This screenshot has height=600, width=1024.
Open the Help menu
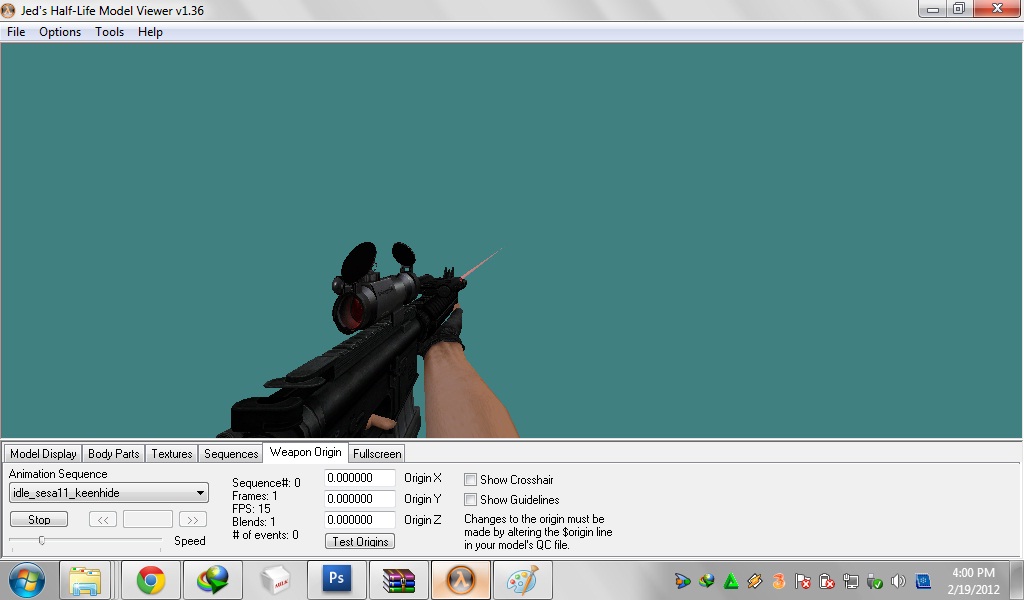[x=150, y=32]
